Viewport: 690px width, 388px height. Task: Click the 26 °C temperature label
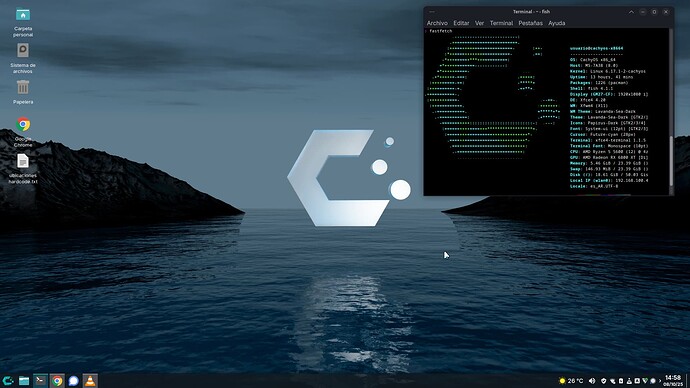click(575, 381)
